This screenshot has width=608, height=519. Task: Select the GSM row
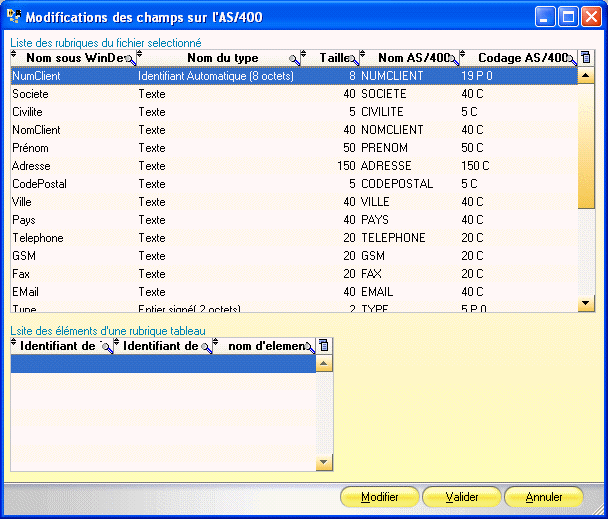click(294, 256)
